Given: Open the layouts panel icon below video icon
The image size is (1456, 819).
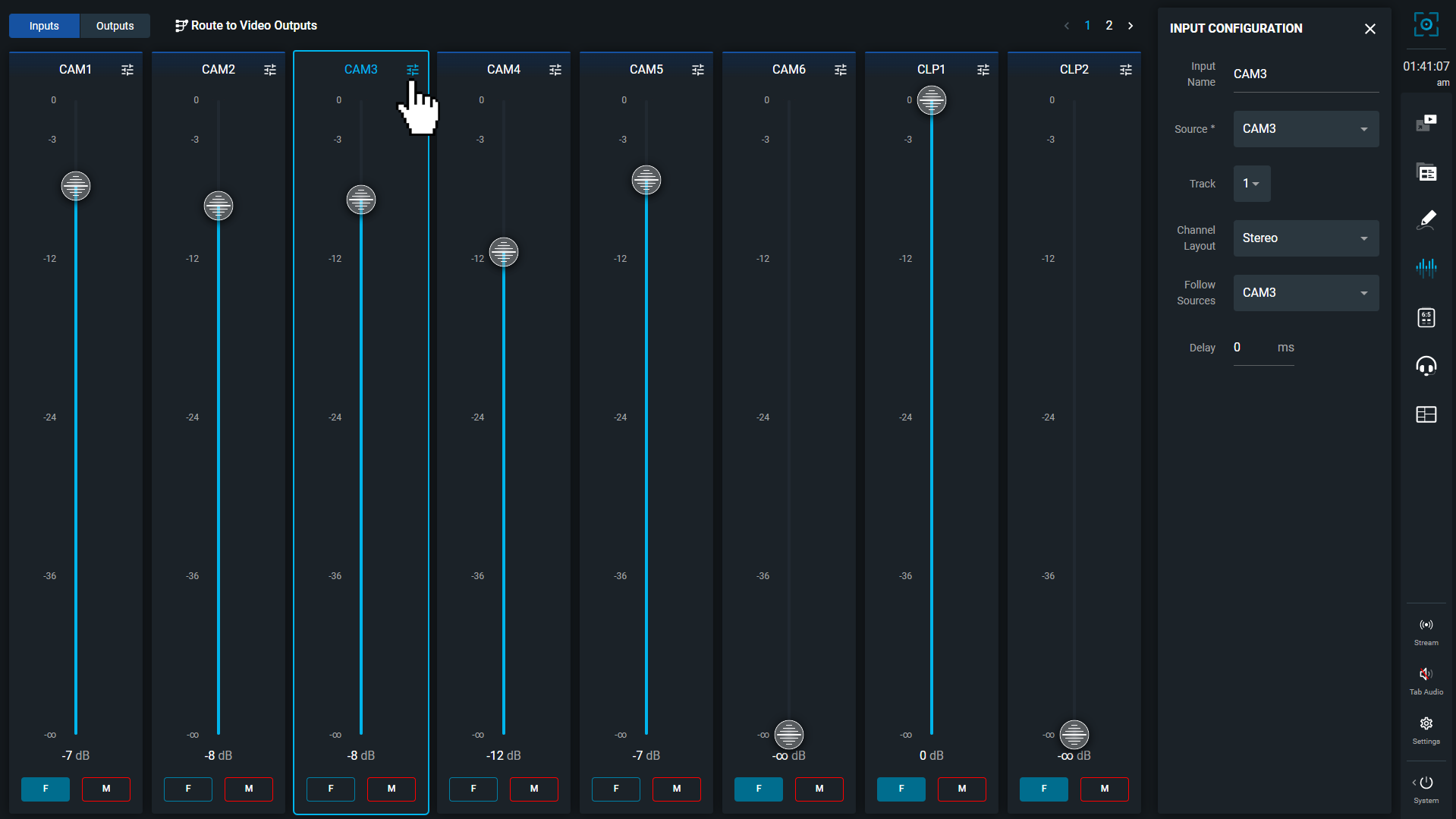Looking at the screenshot, I should click(1426, 172).
